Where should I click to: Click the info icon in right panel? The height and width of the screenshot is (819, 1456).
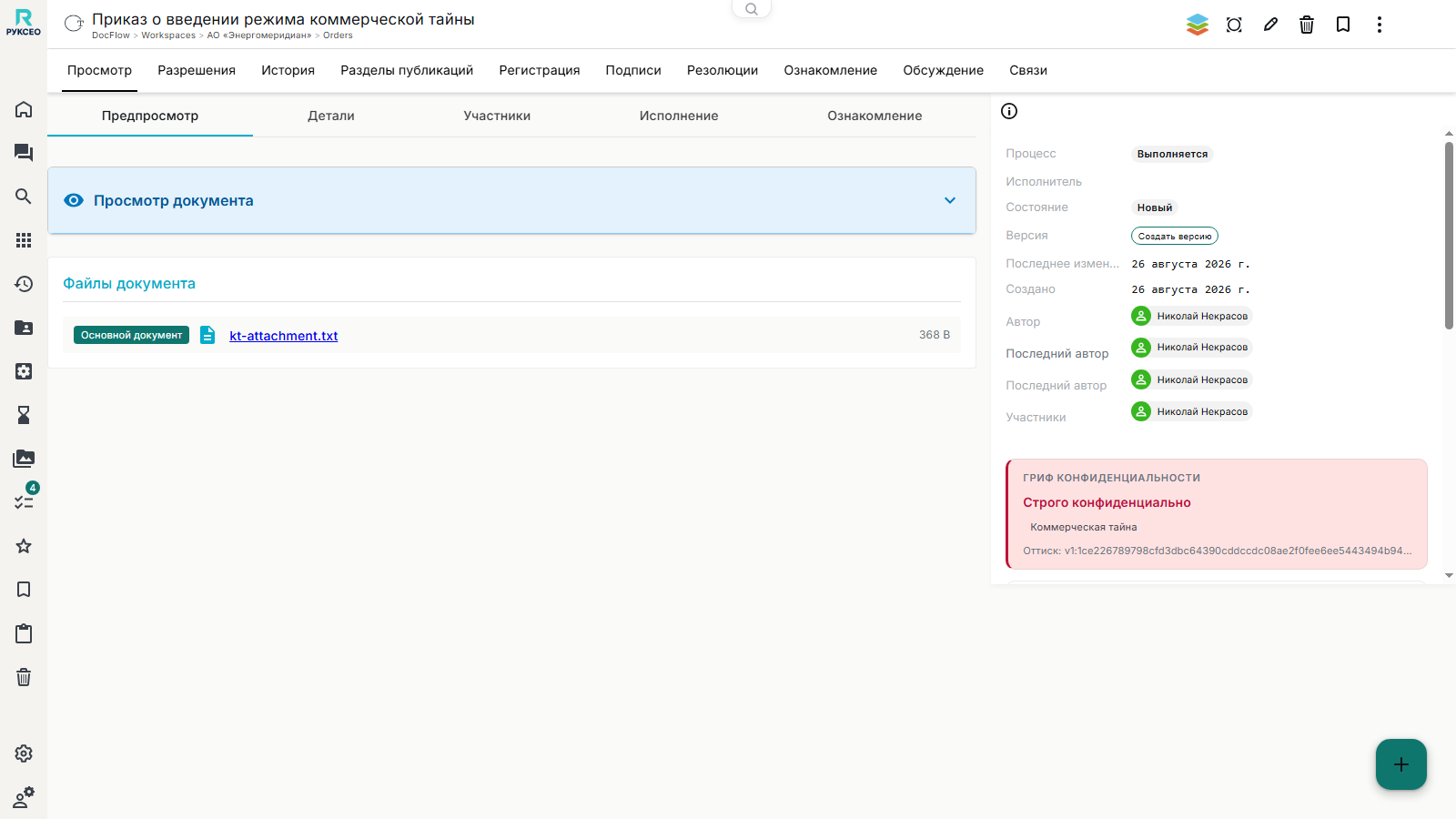1009,111
